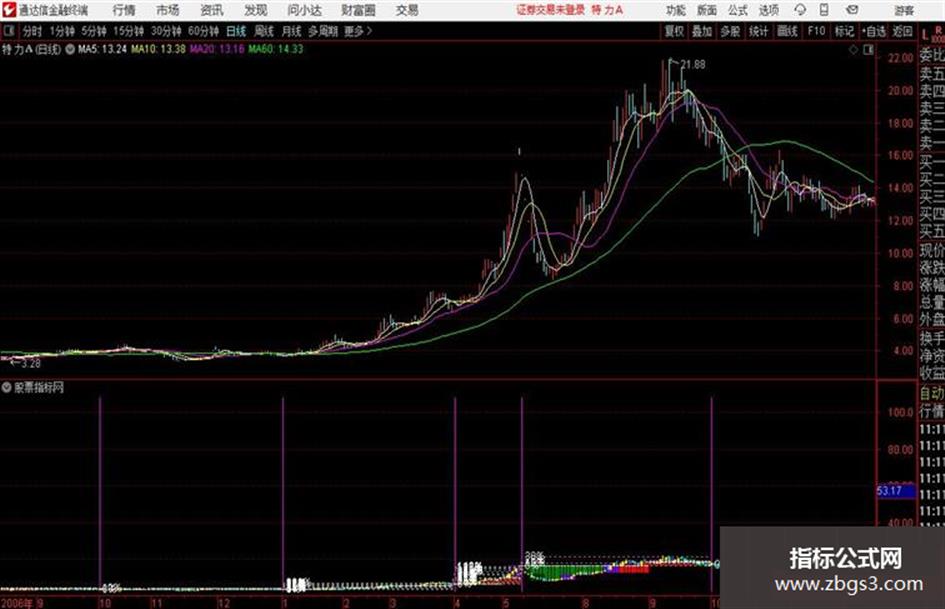Click the 游客 user label
Viewport: 945px width, 609px height.
click(x=903, y=10)
